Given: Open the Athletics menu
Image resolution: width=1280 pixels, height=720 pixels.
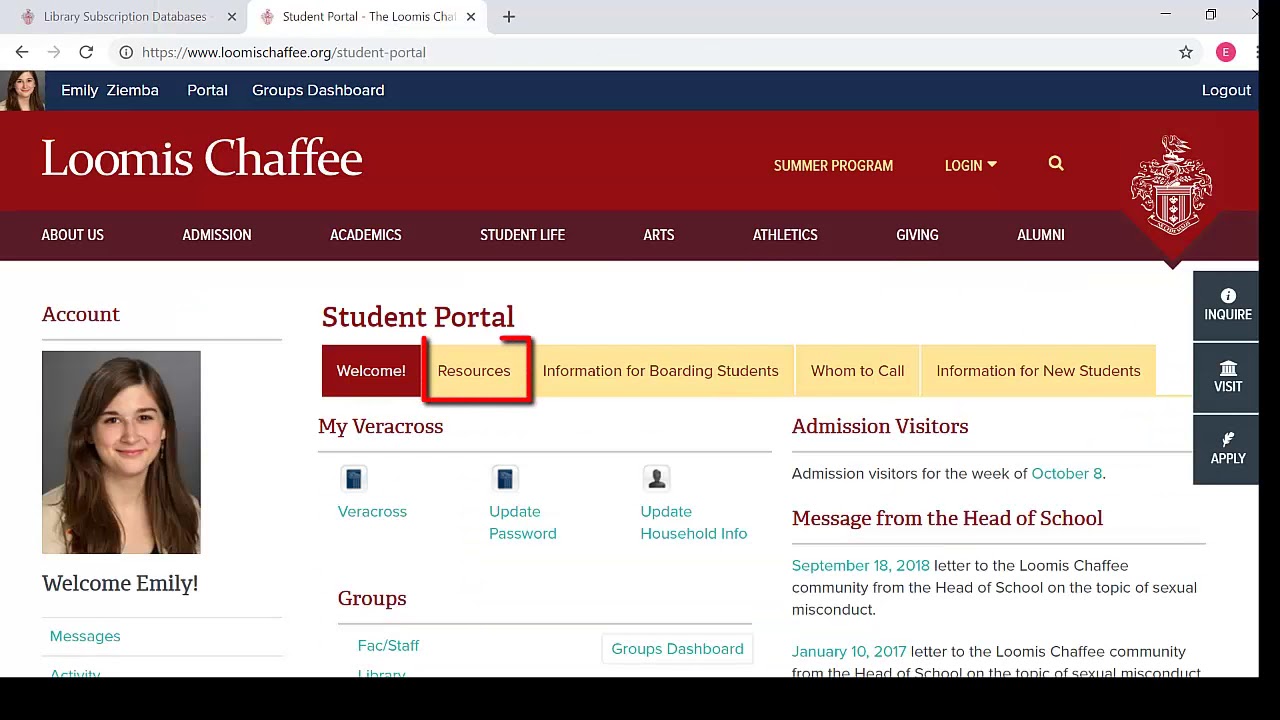Looking at the screenshot, I should pos(785,235).
